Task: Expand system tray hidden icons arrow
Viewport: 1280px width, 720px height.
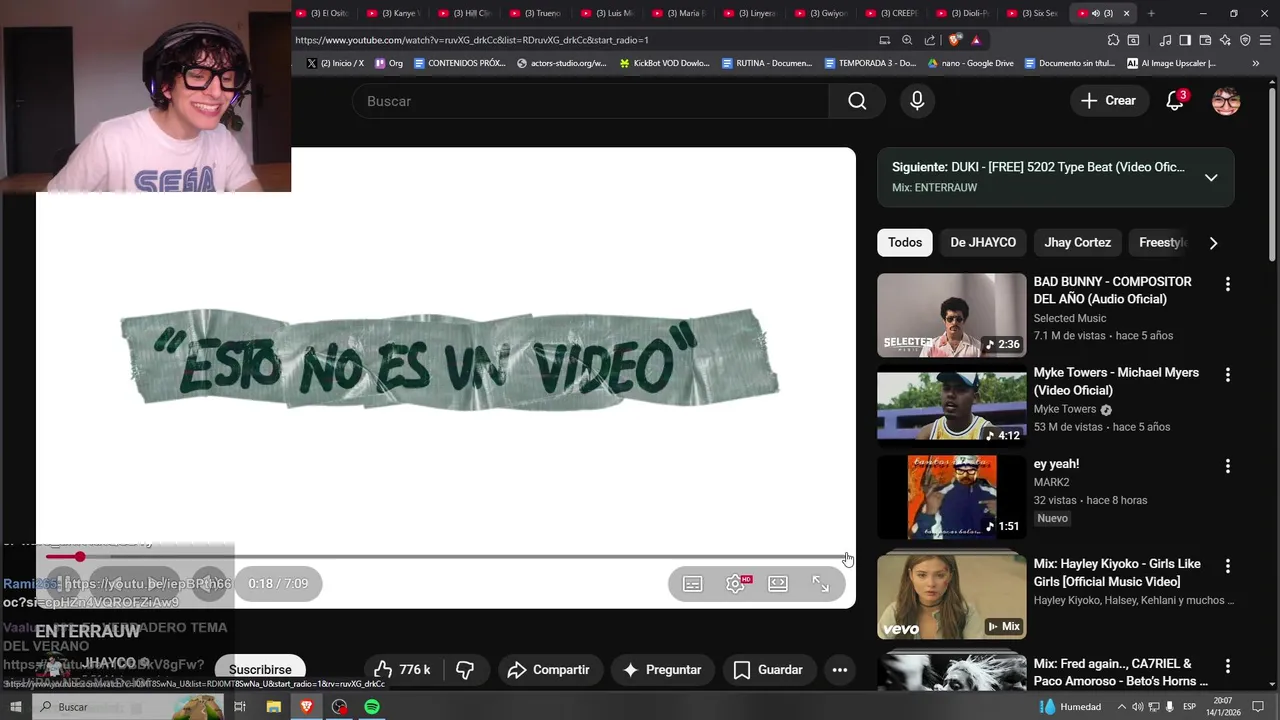Action: [1121, 707]
